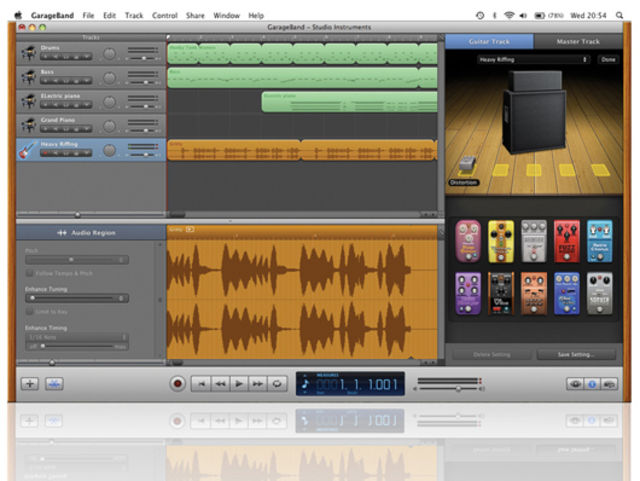Image resolution: width=640 pixels, height=481 pixels.
Task: Click Delete Setting button
Action: coord(492,354)
